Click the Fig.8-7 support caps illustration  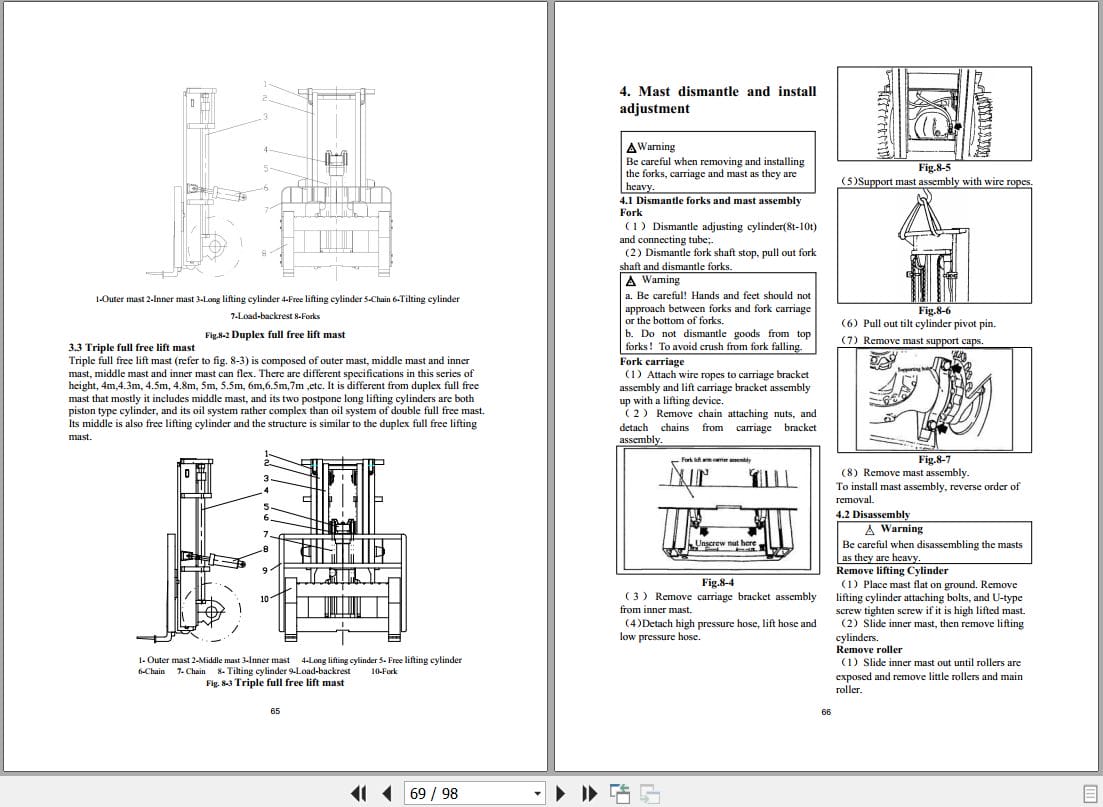(934, 400)
